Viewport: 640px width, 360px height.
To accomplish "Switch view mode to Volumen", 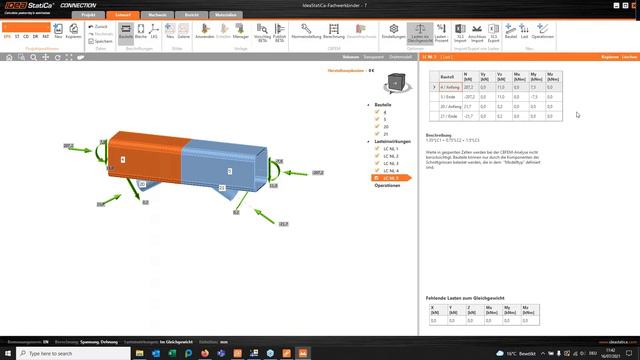I will click(x=351, y=57).
